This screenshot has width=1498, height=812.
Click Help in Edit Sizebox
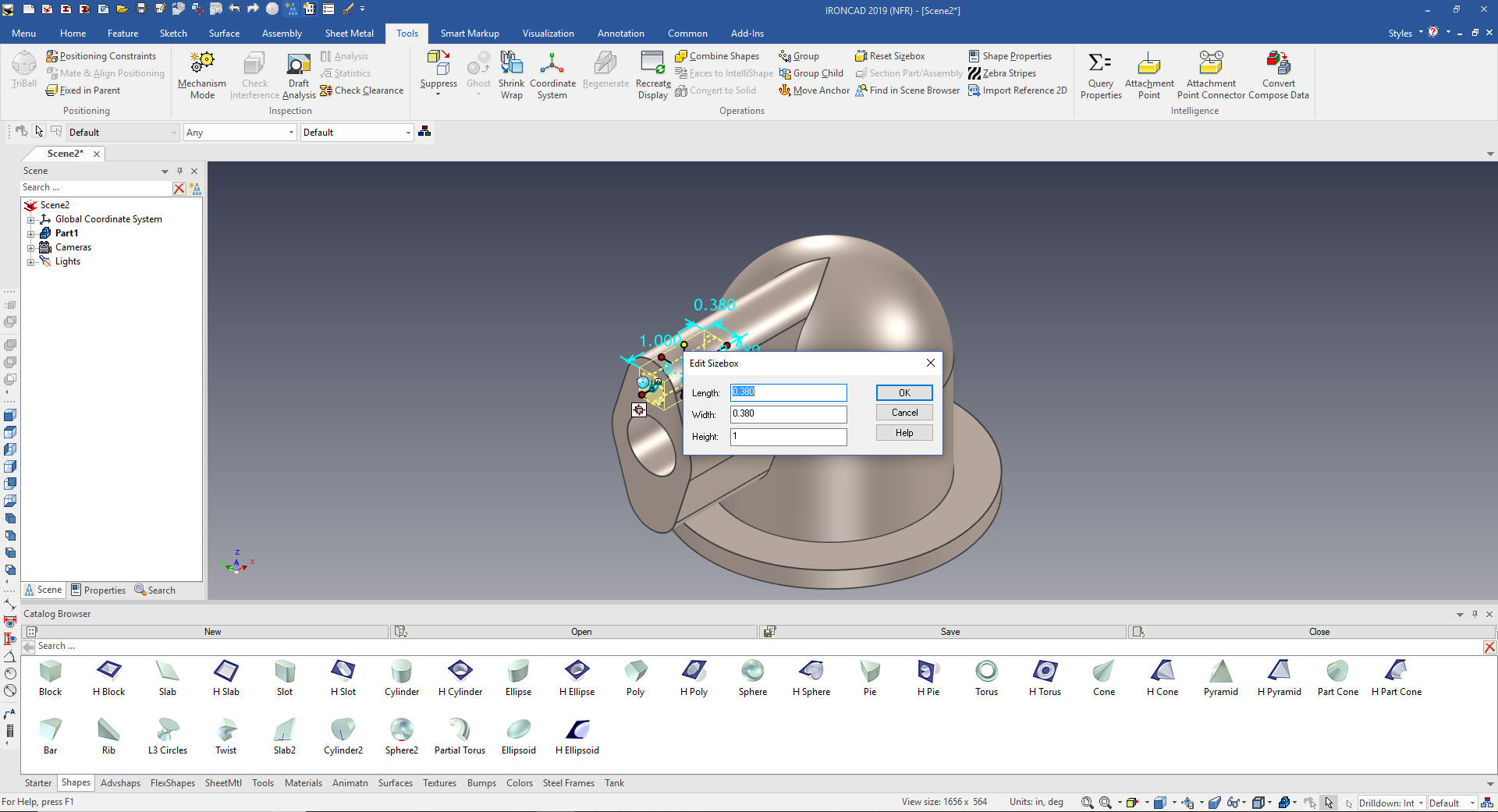[x=904, y=433]
